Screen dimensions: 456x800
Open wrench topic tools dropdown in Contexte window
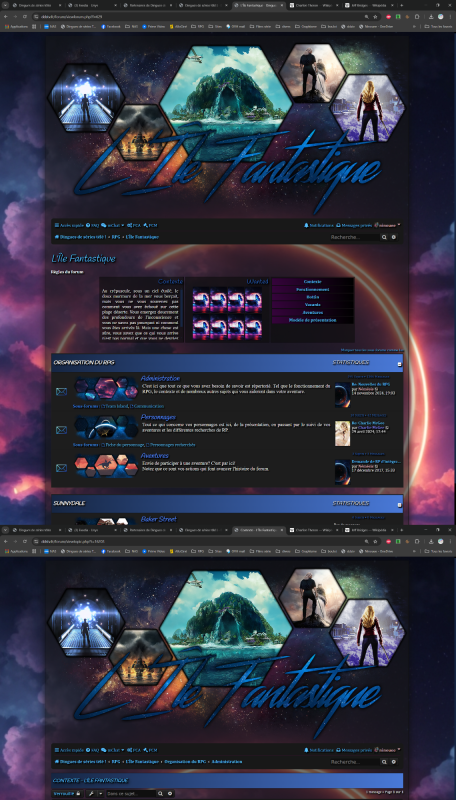[x=94, y=793]
